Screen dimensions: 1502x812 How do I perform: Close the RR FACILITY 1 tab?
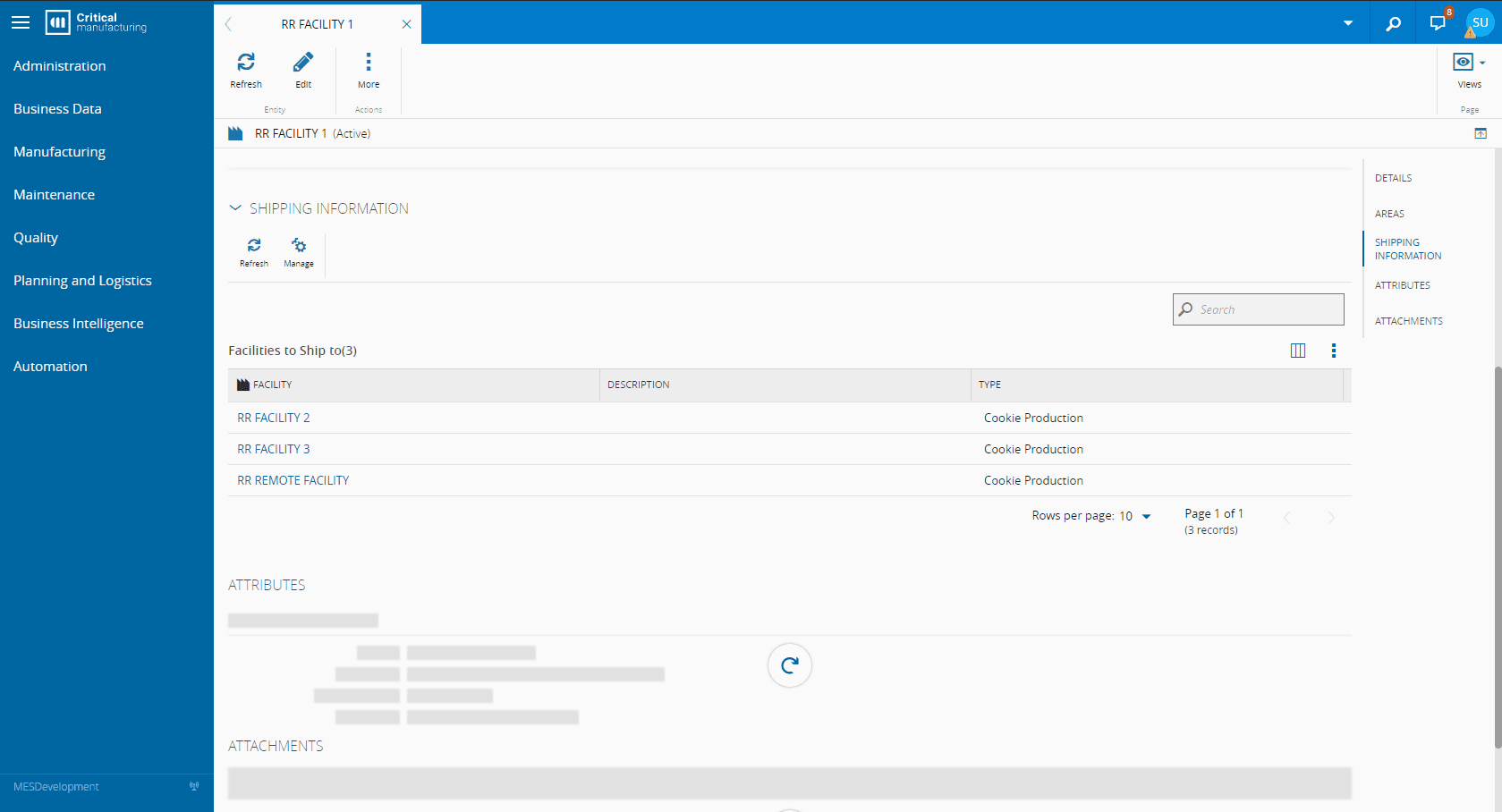[x=406, y=24]
